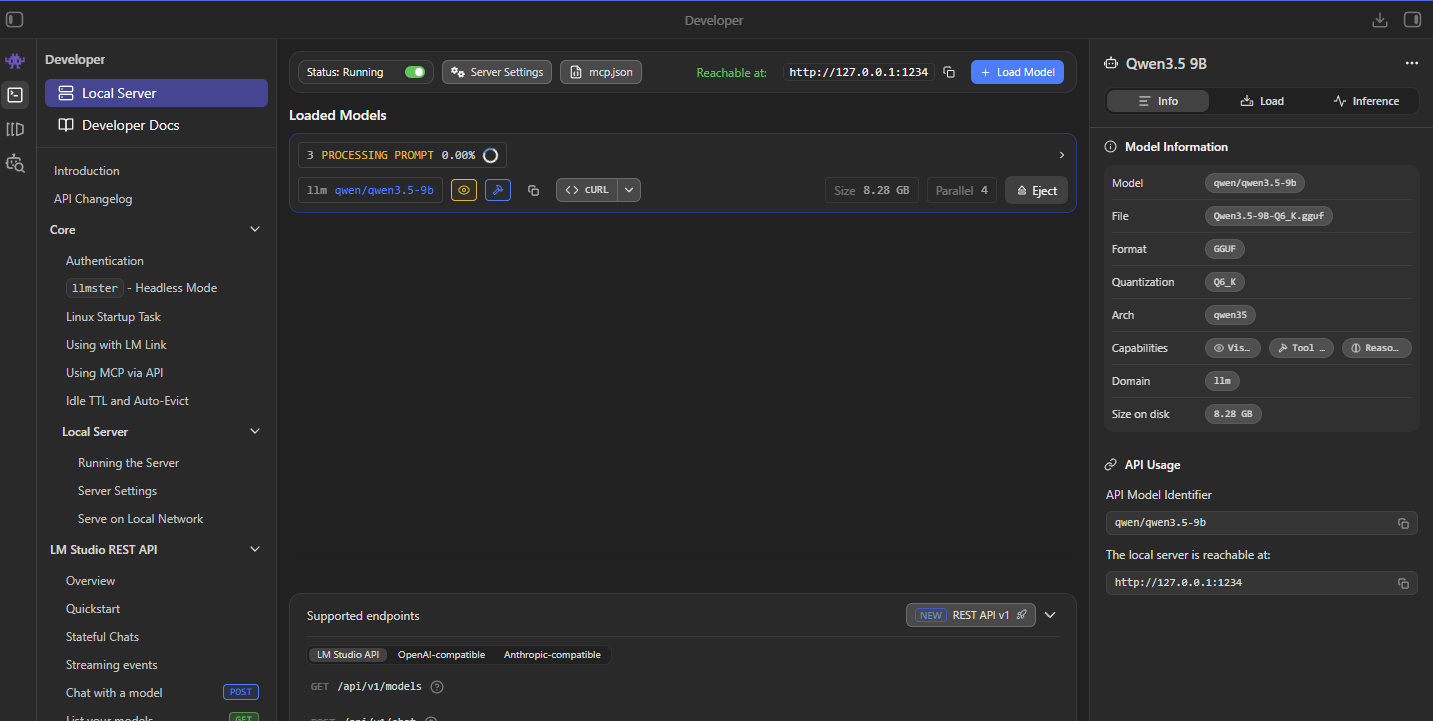Open the downloads icon in title bar

pyautogui.click(x=1380, y=20)
